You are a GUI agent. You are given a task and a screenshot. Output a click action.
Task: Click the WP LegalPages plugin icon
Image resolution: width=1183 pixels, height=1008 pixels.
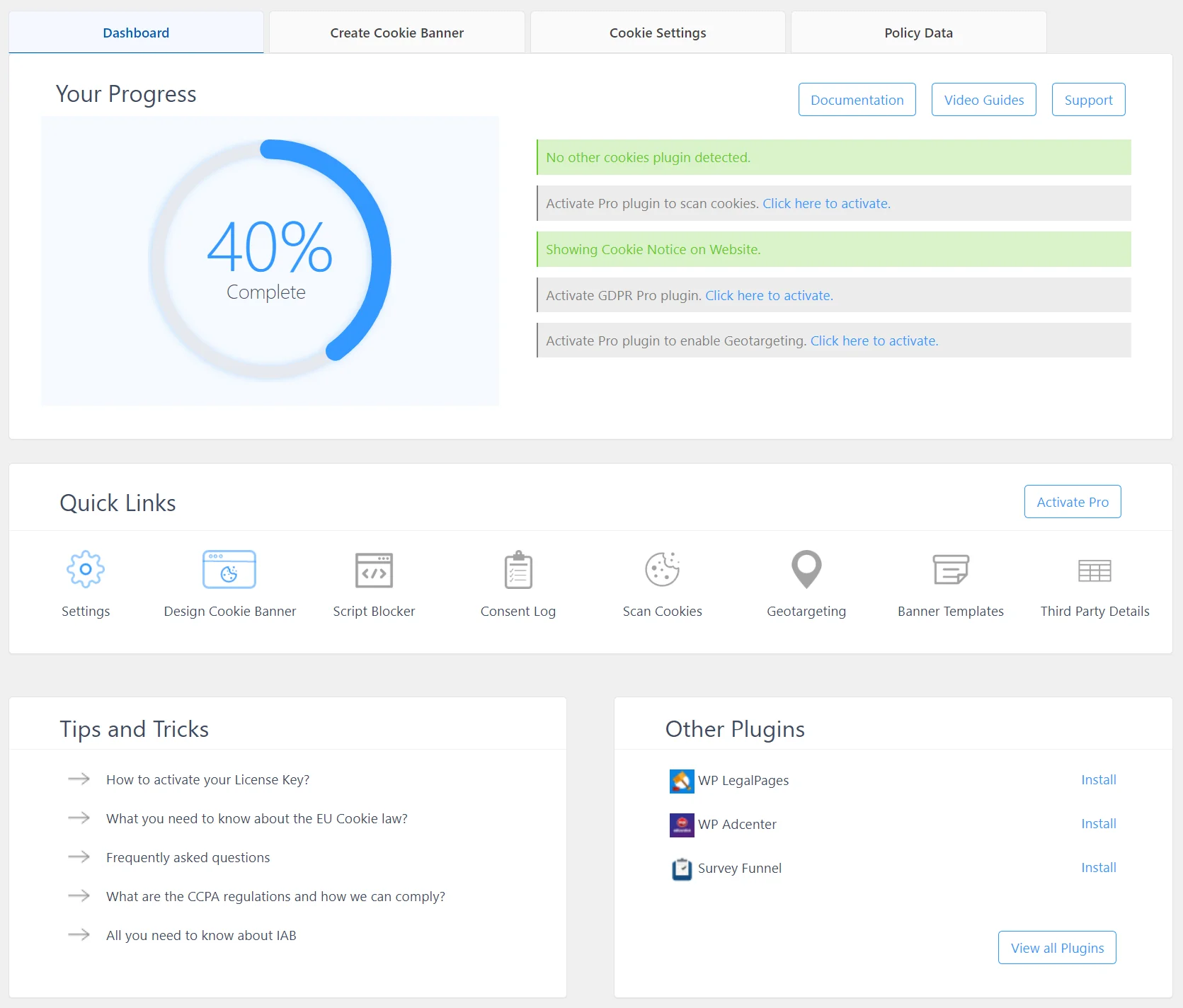(x=681, y=781)
